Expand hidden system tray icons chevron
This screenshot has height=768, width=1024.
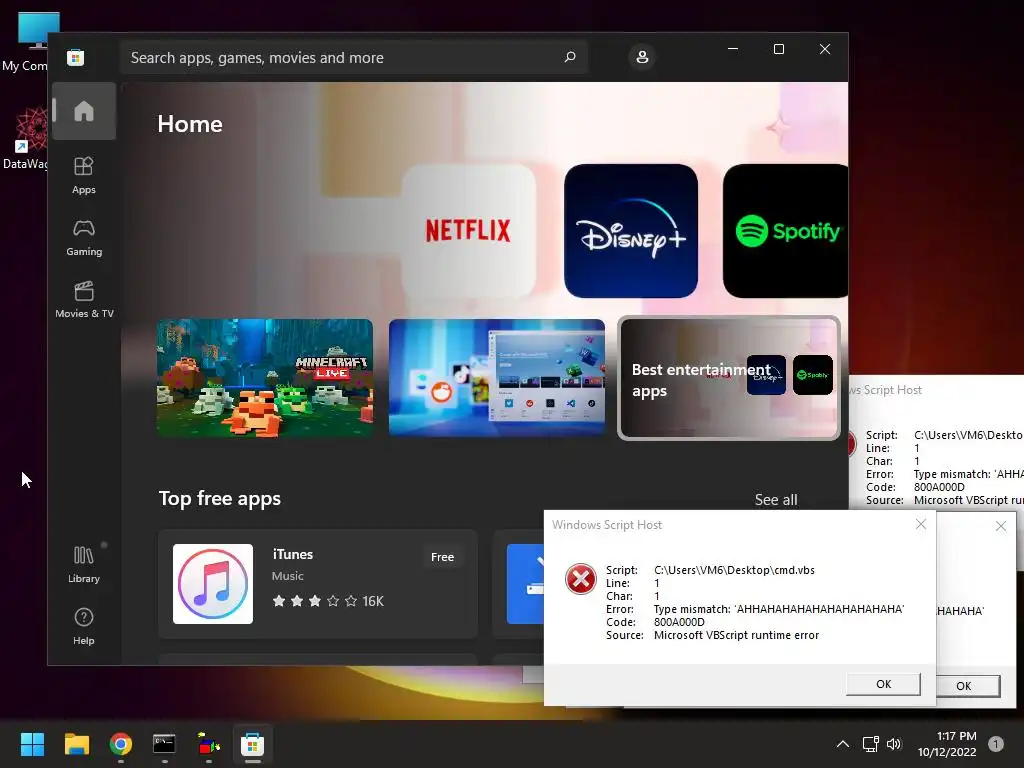[x=843, y=744]
